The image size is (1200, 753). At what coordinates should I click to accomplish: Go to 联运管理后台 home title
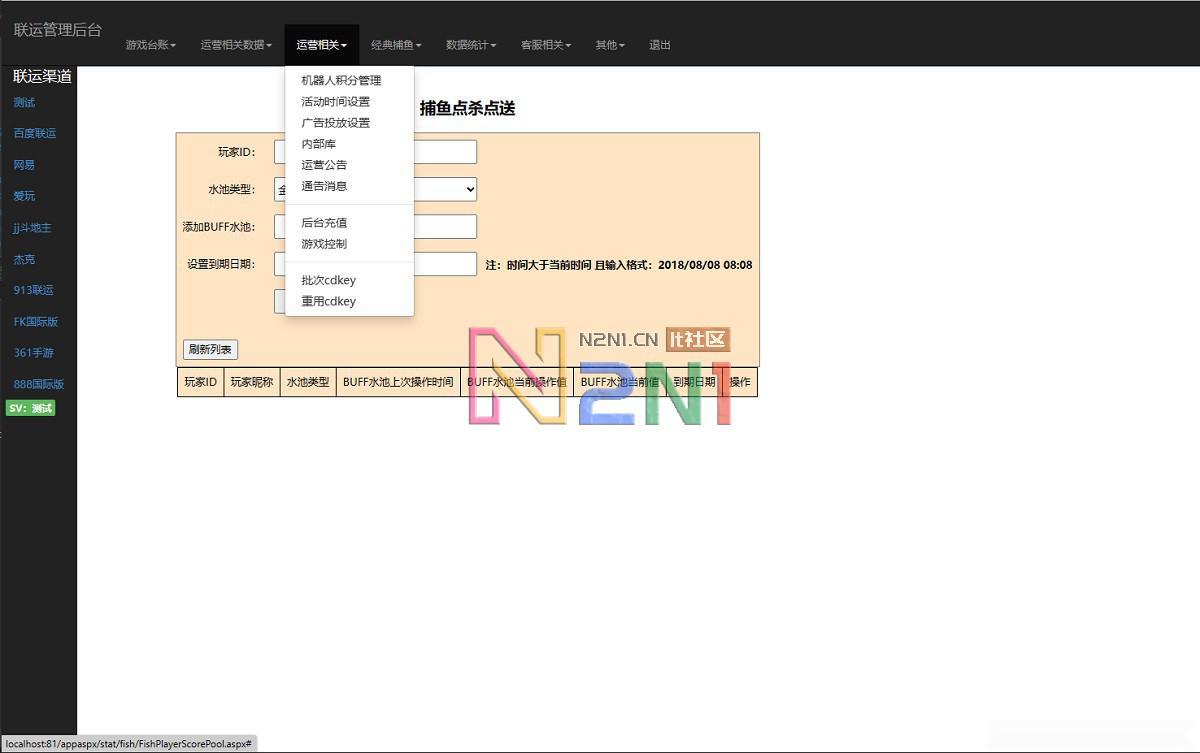point(58,30)
